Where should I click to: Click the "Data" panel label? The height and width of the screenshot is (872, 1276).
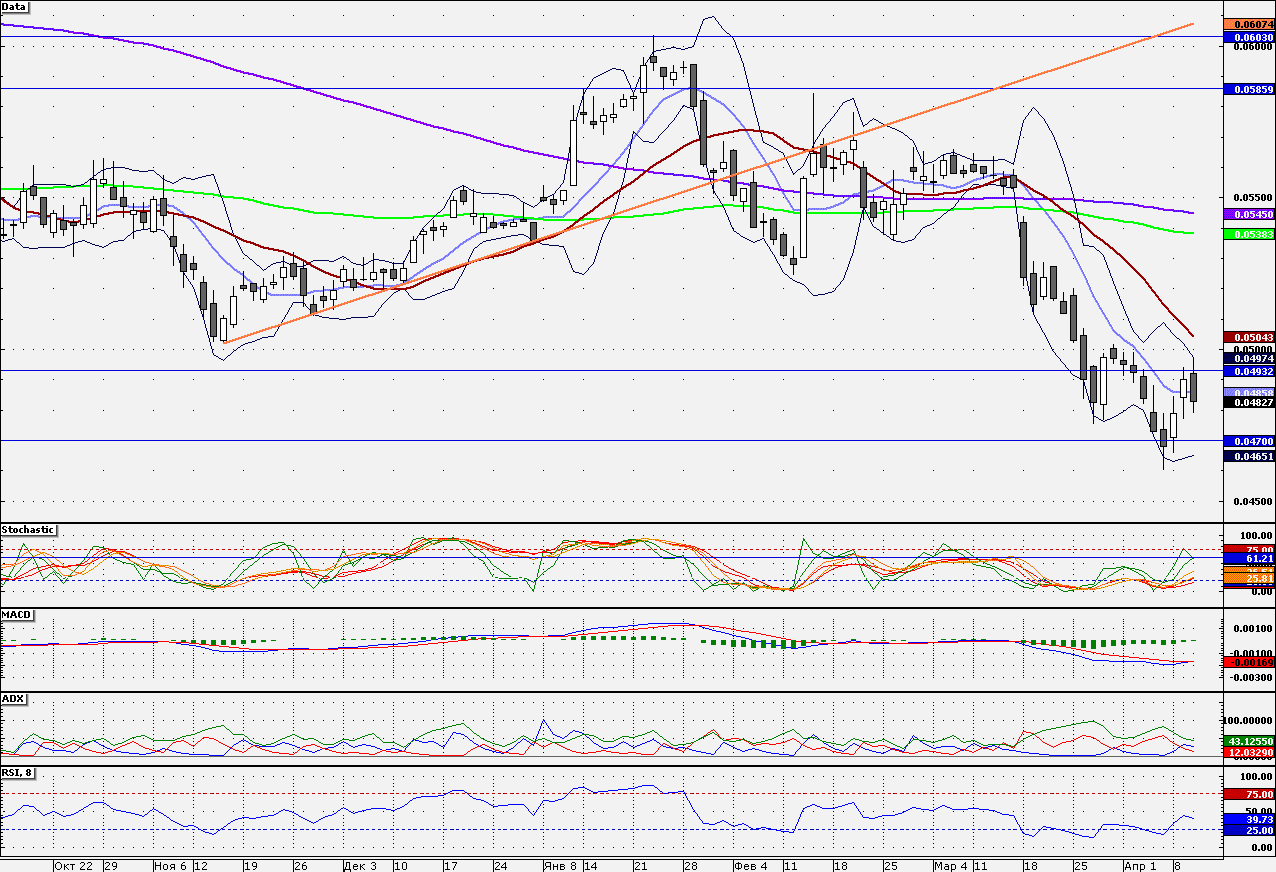click(x=15, y=6)
